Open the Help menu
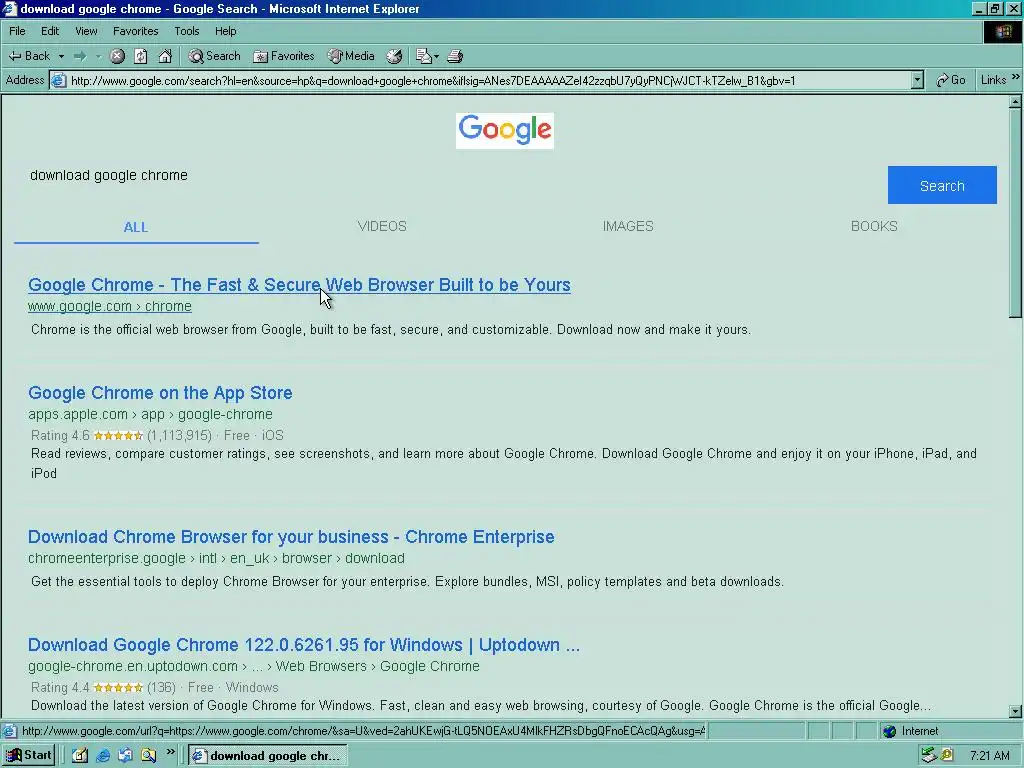 pyautogui.click(x=225, y=31)
